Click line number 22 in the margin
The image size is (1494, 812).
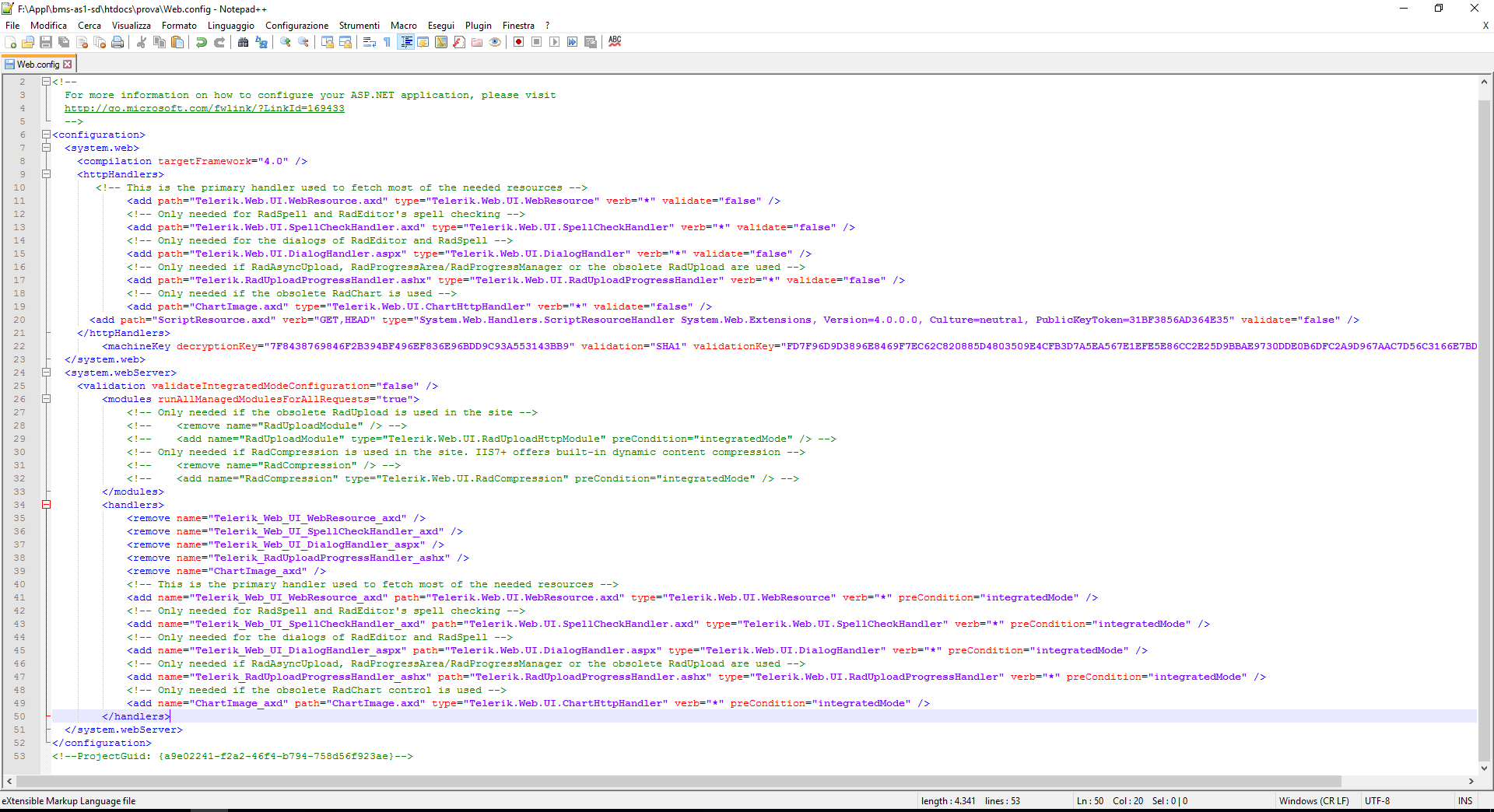pos(19,346)
